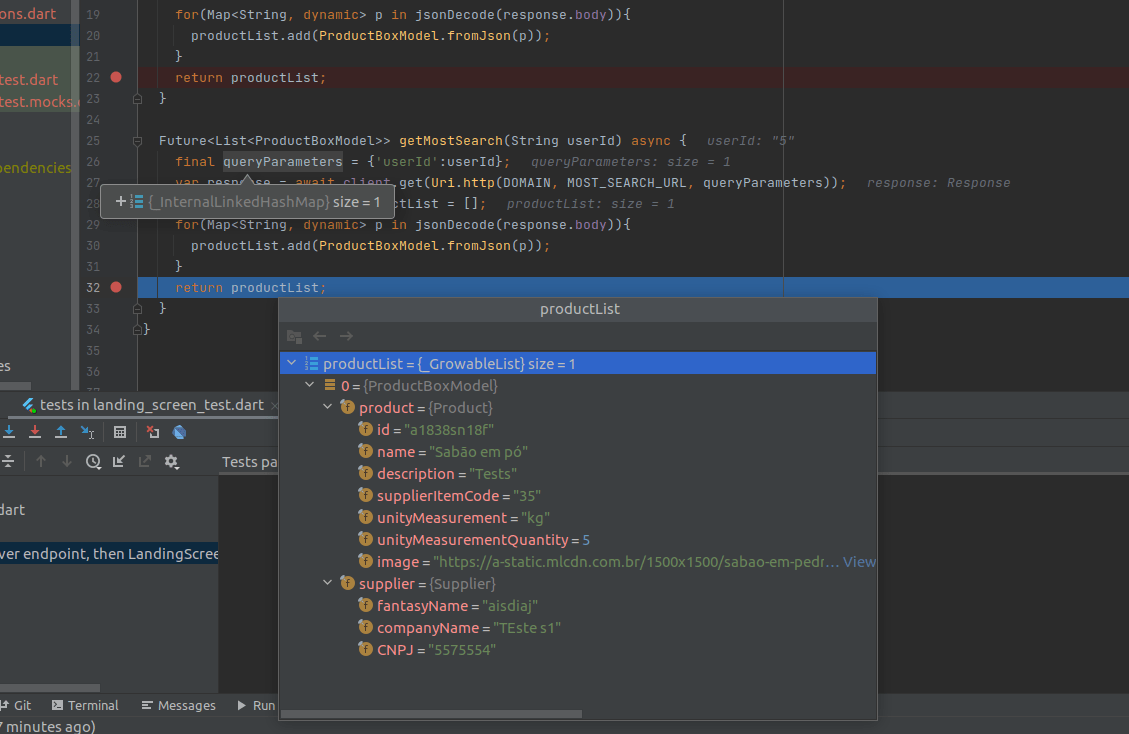Select the unityMeasurementQuantity = 5 row

[x=578, y=540]
